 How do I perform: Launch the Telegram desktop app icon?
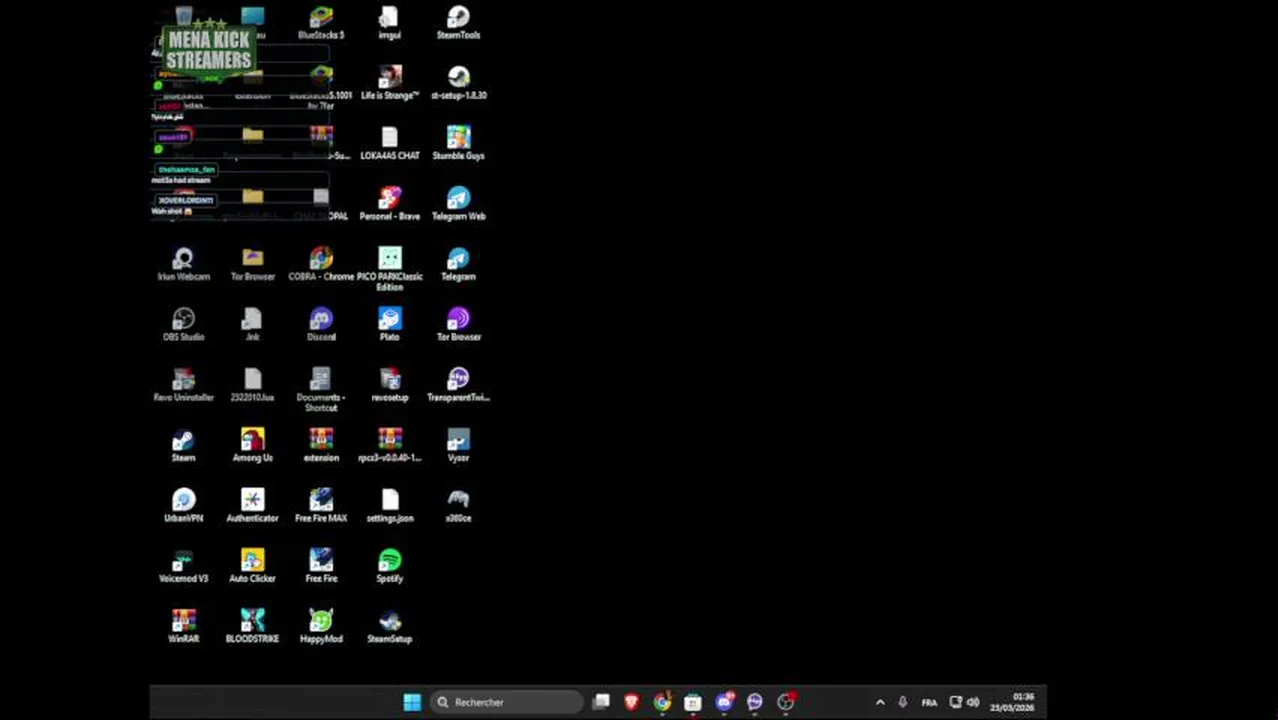(x=458, y=265)
